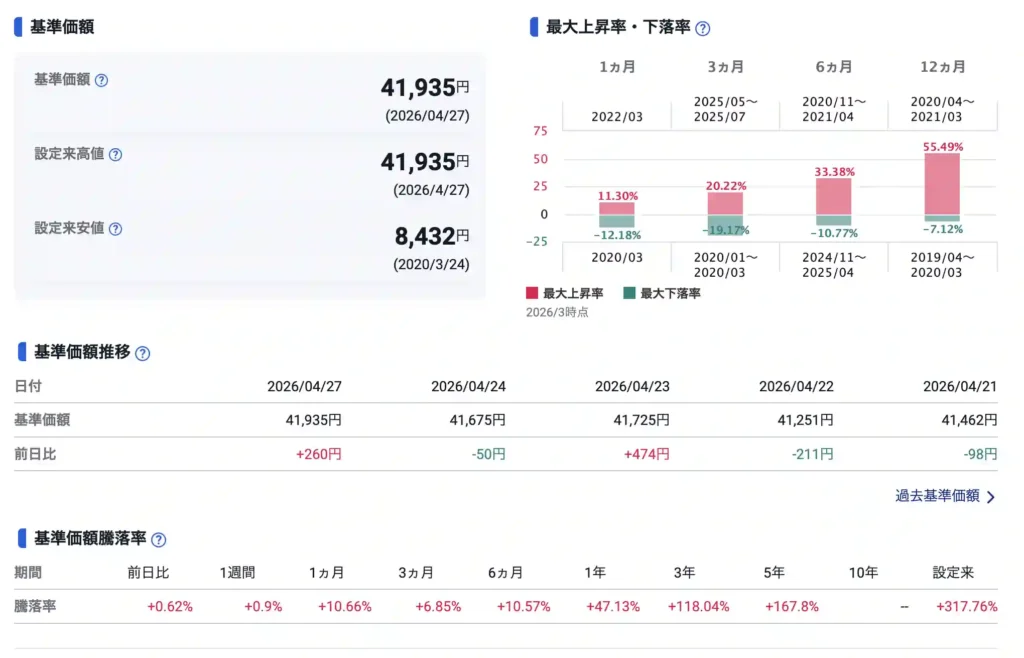Click the red 最大上昇率 legend swatch

click(x=532, y=293)
